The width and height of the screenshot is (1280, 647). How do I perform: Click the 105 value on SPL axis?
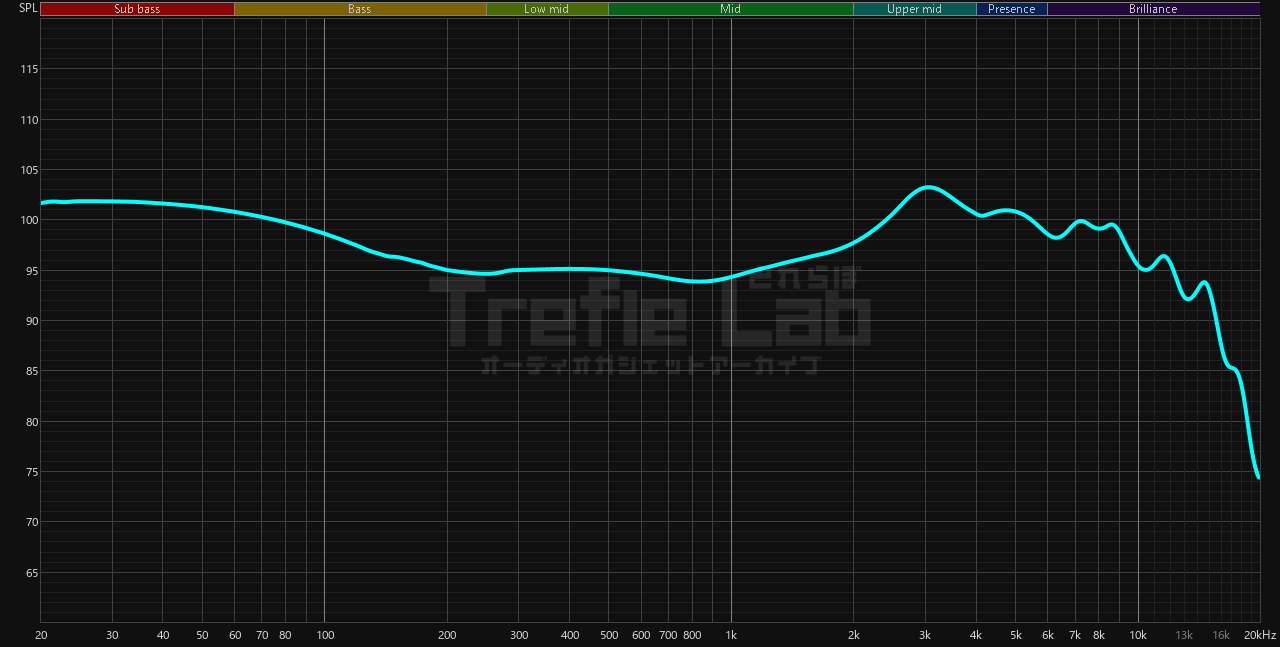(x=28, y=170)
